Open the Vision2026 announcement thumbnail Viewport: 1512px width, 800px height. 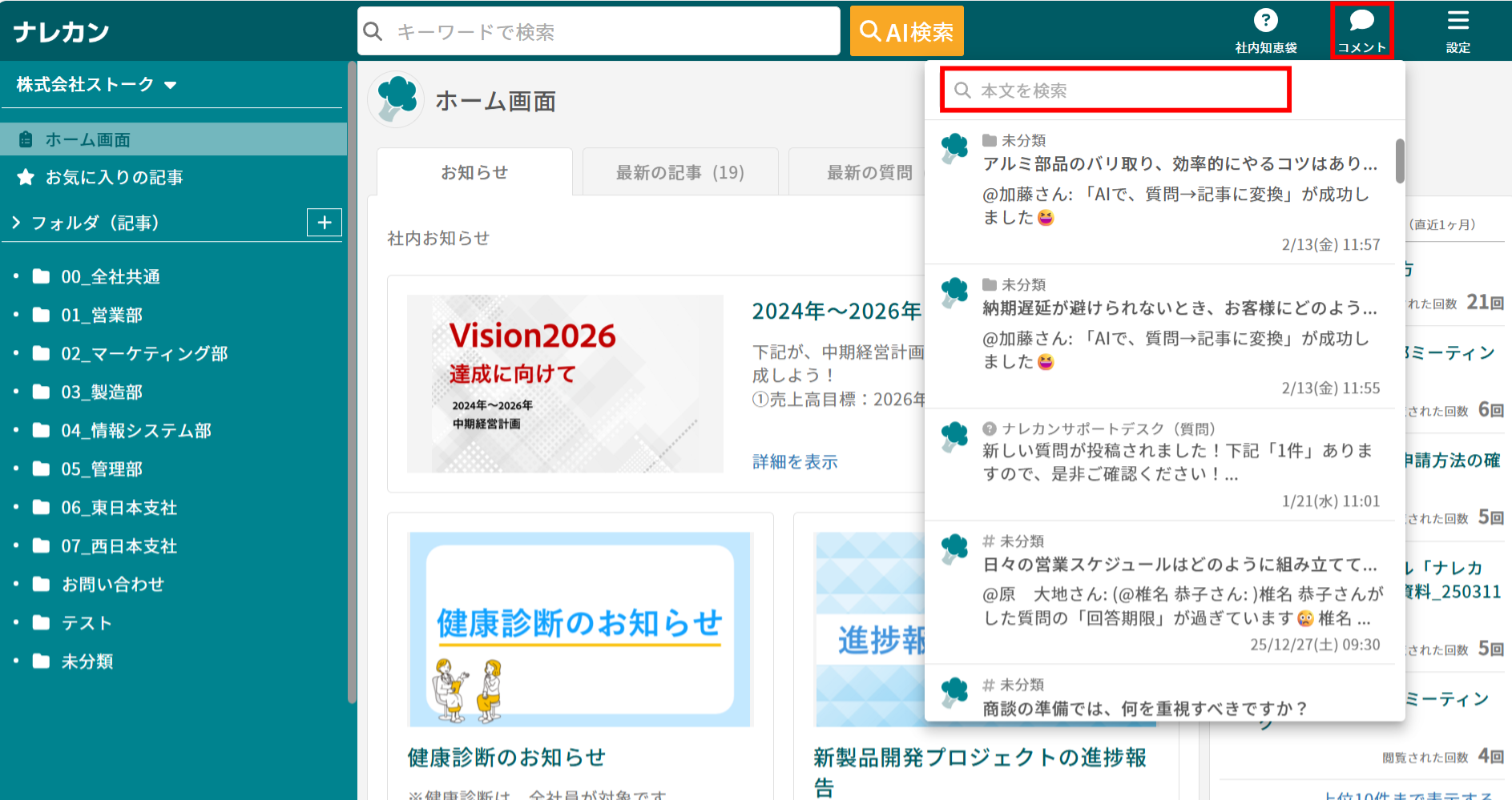(565, 384)
